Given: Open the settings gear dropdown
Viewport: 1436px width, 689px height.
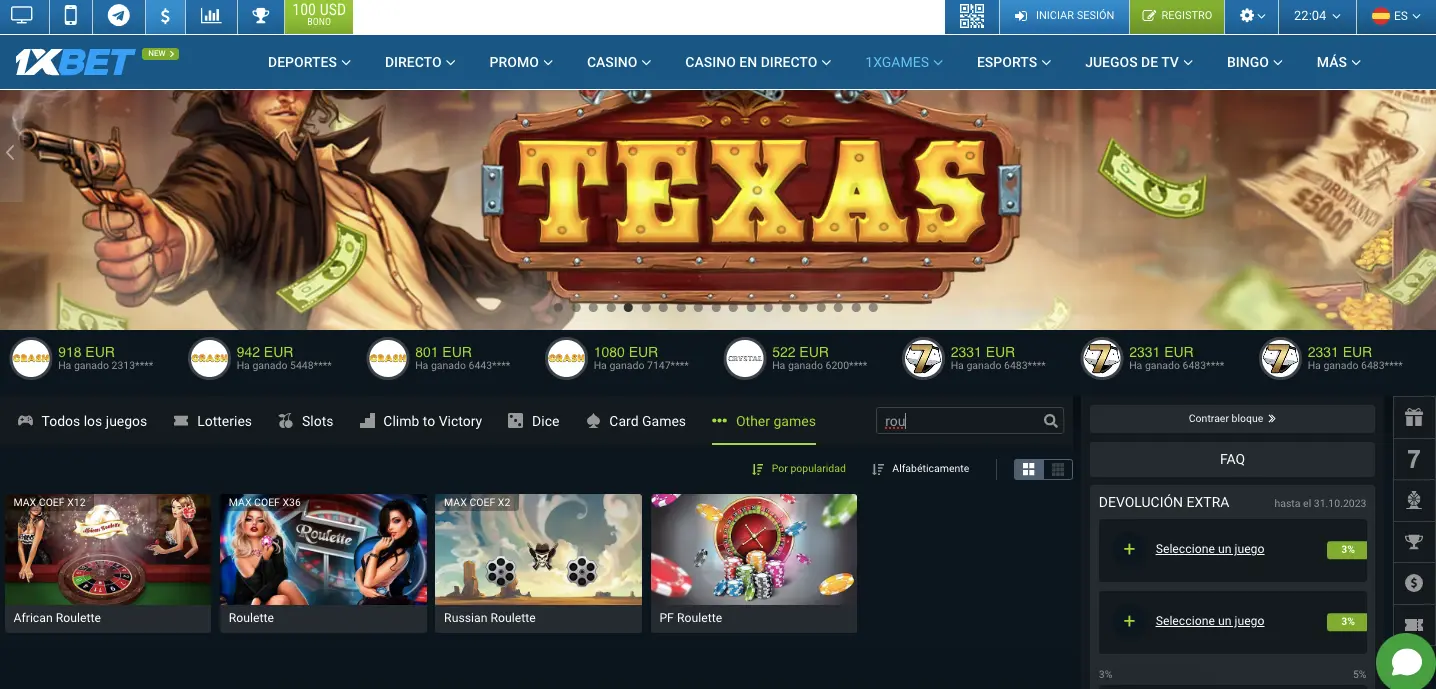Looking at the screenshot, I should 1252,16.
